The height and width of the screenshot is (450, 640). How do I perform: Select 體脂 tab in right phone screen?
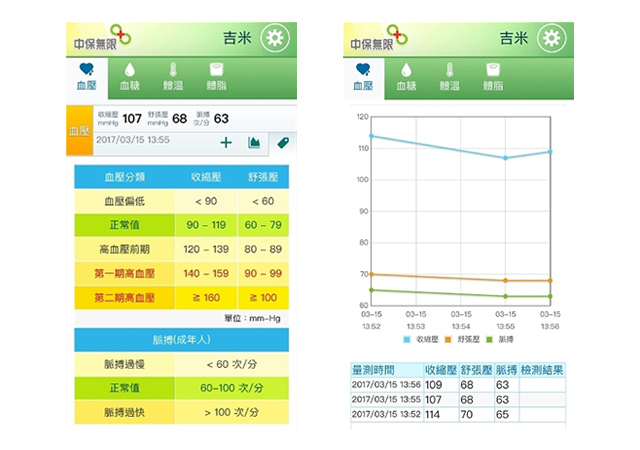click(493, 78)
